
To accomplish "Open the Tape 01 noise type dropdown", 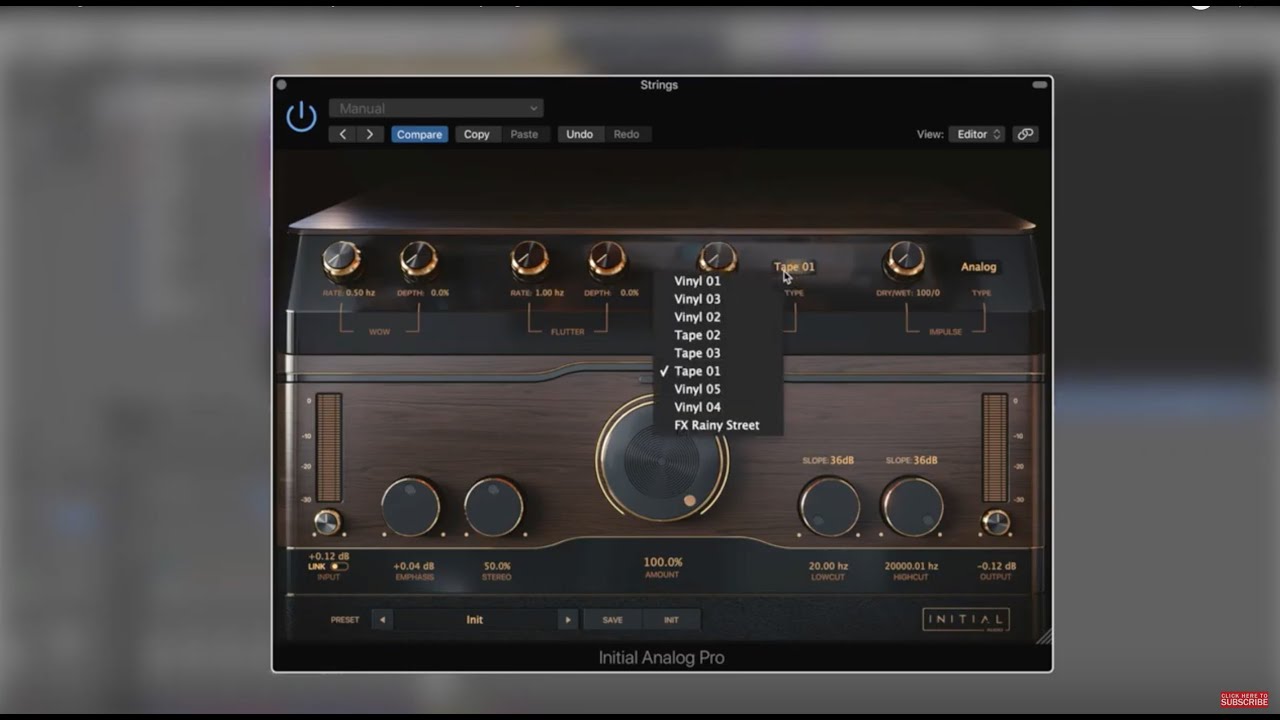I will point(794,267).
